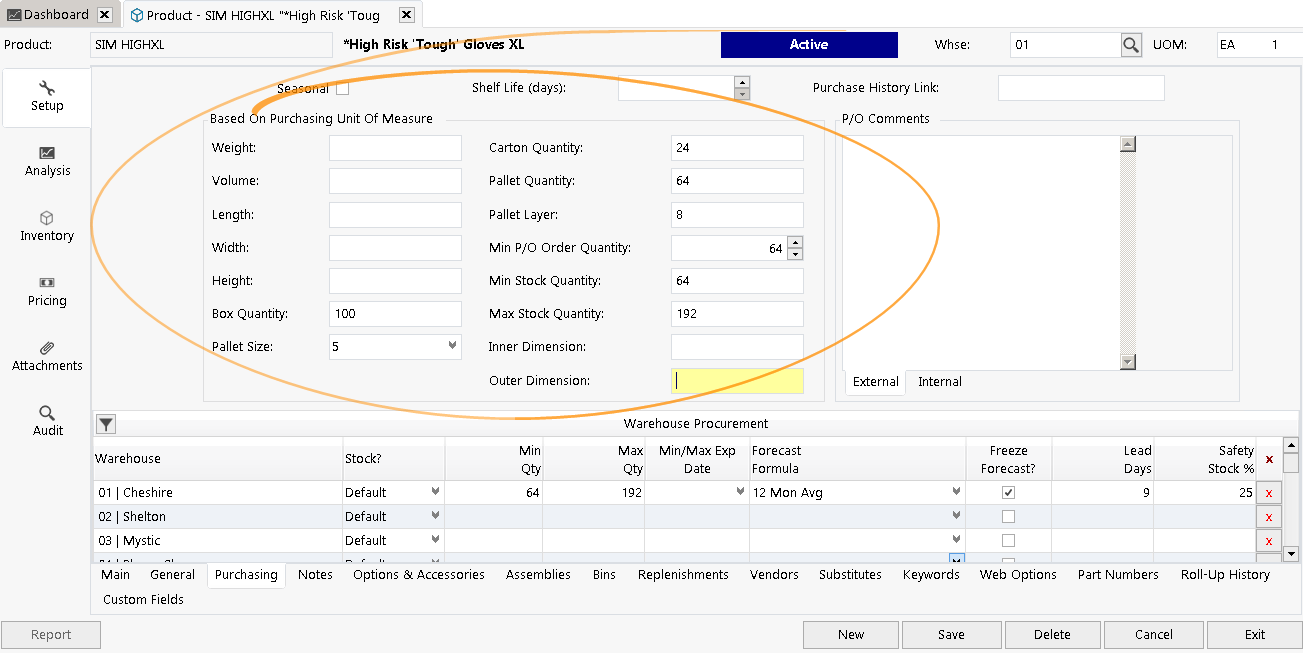This screenshot has width=1303, height=653.
Task: Open Forecast Formula dropdown for Cheshire
Action: point(956,493)
